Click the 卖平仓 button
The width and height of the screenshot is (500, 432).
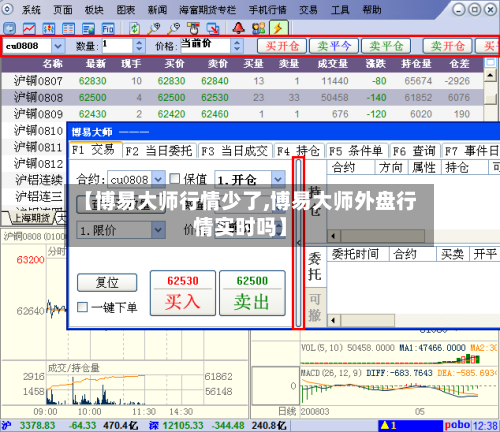point(386,46)
